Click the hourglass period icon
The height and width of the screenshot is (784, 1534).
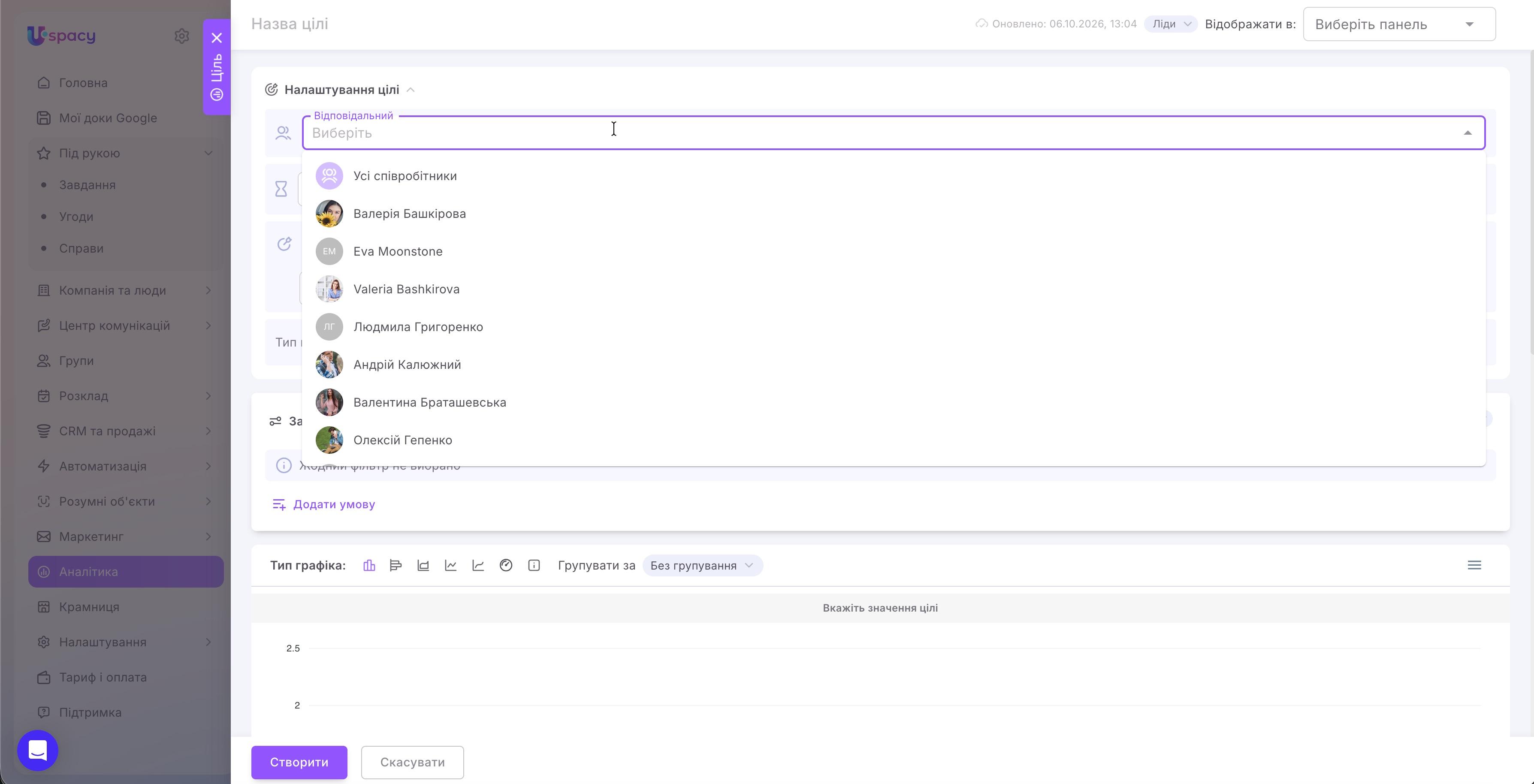pyautogui.click(x=281, y=189)
